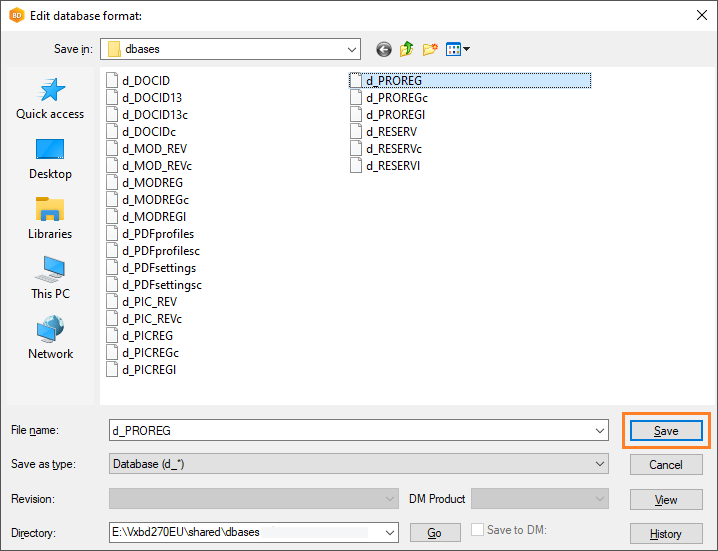The width and height of the screenshot is (718, 551).
Task: Expand the Save in folder dropdown
Action: click(x=351, y=49)
